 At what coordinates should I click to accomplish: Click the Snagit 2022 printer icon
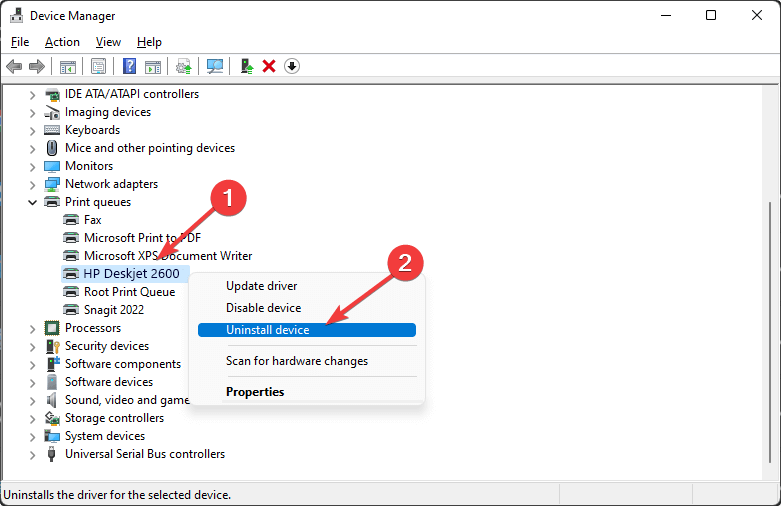pos(71,309)
